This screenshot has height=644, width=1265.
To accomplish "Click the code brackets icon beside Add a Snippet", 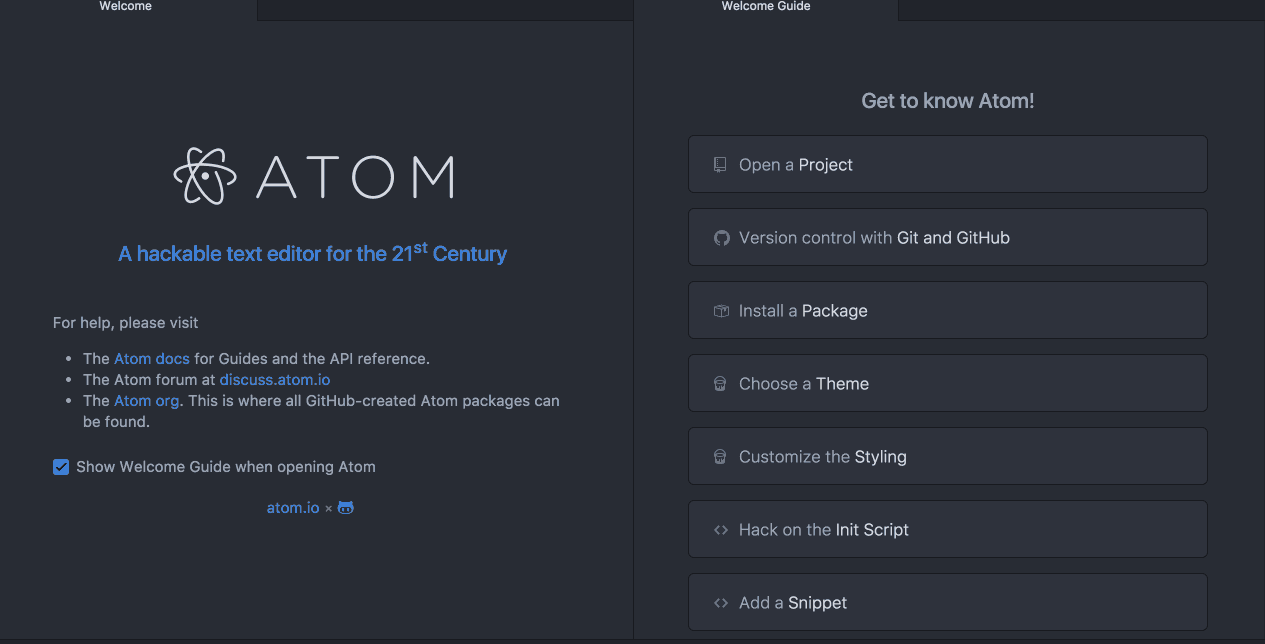I will point(721,603).
